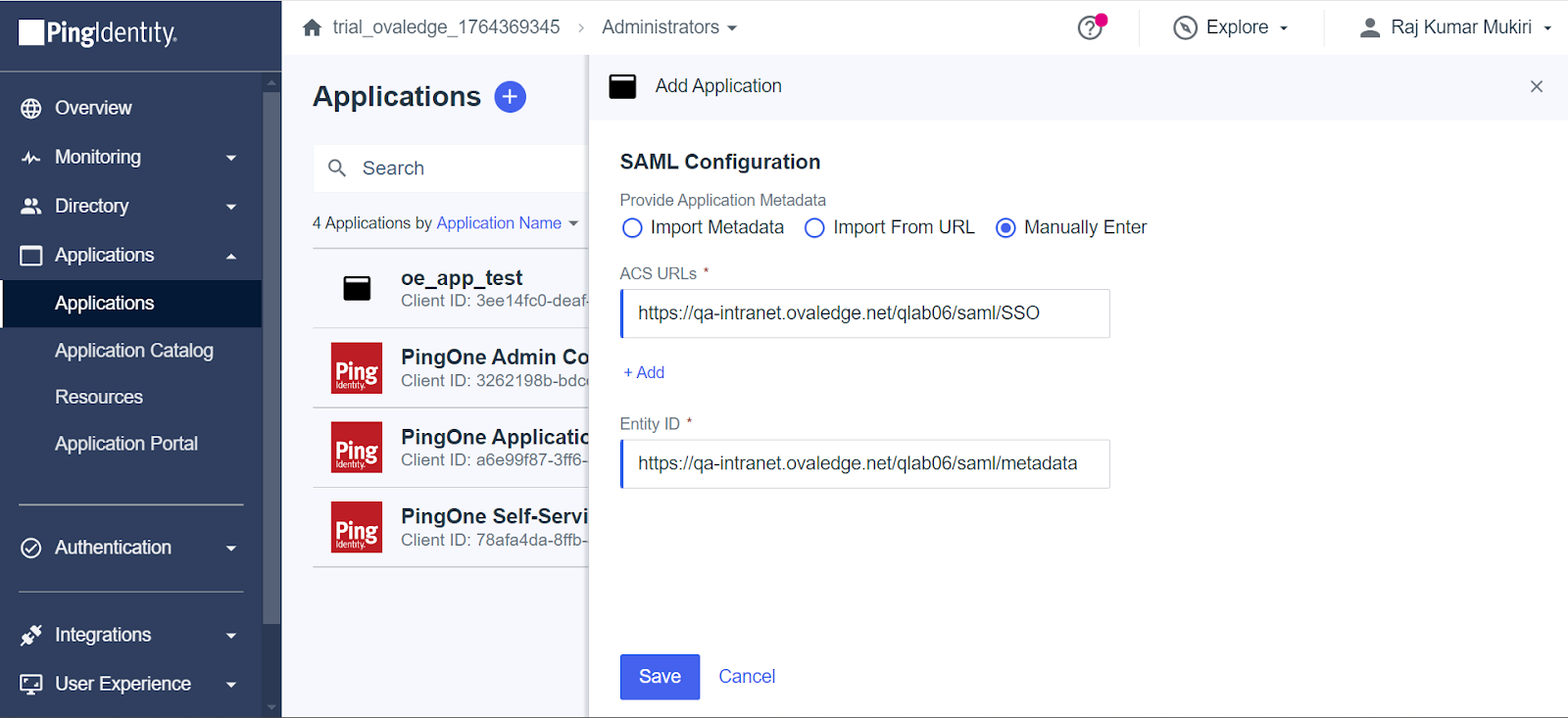
Task: Go to Overview in sidebar
Action: (93, 108)
